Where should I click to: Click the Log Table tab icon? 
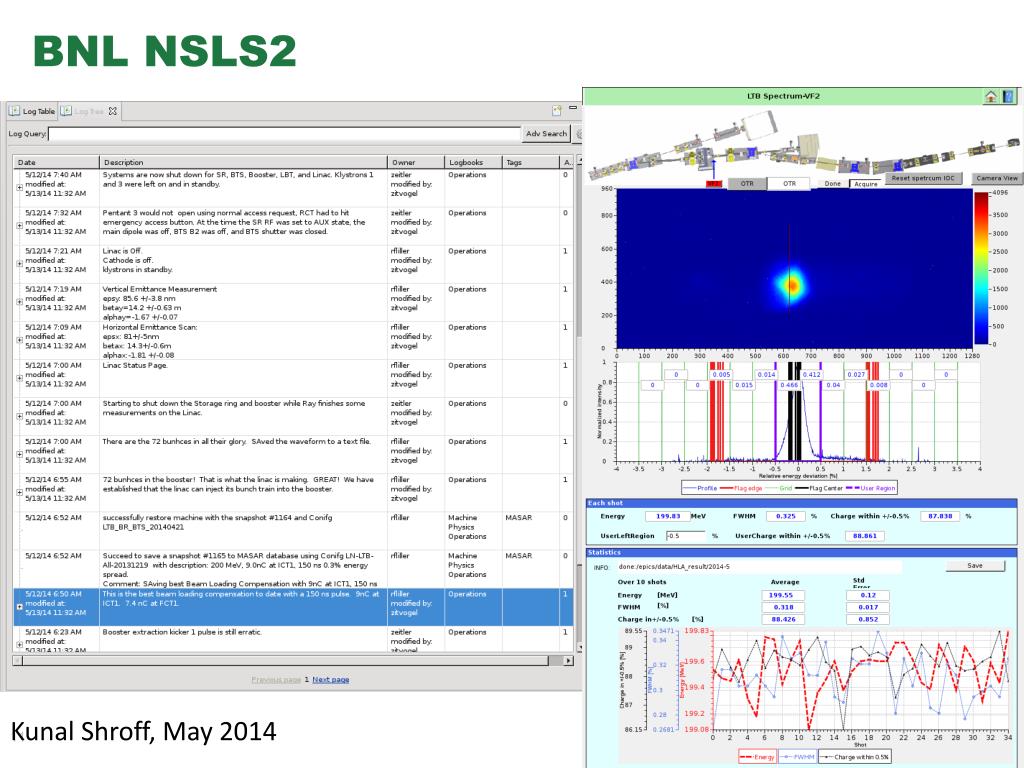pyautogui.click(x=14, y=111)
